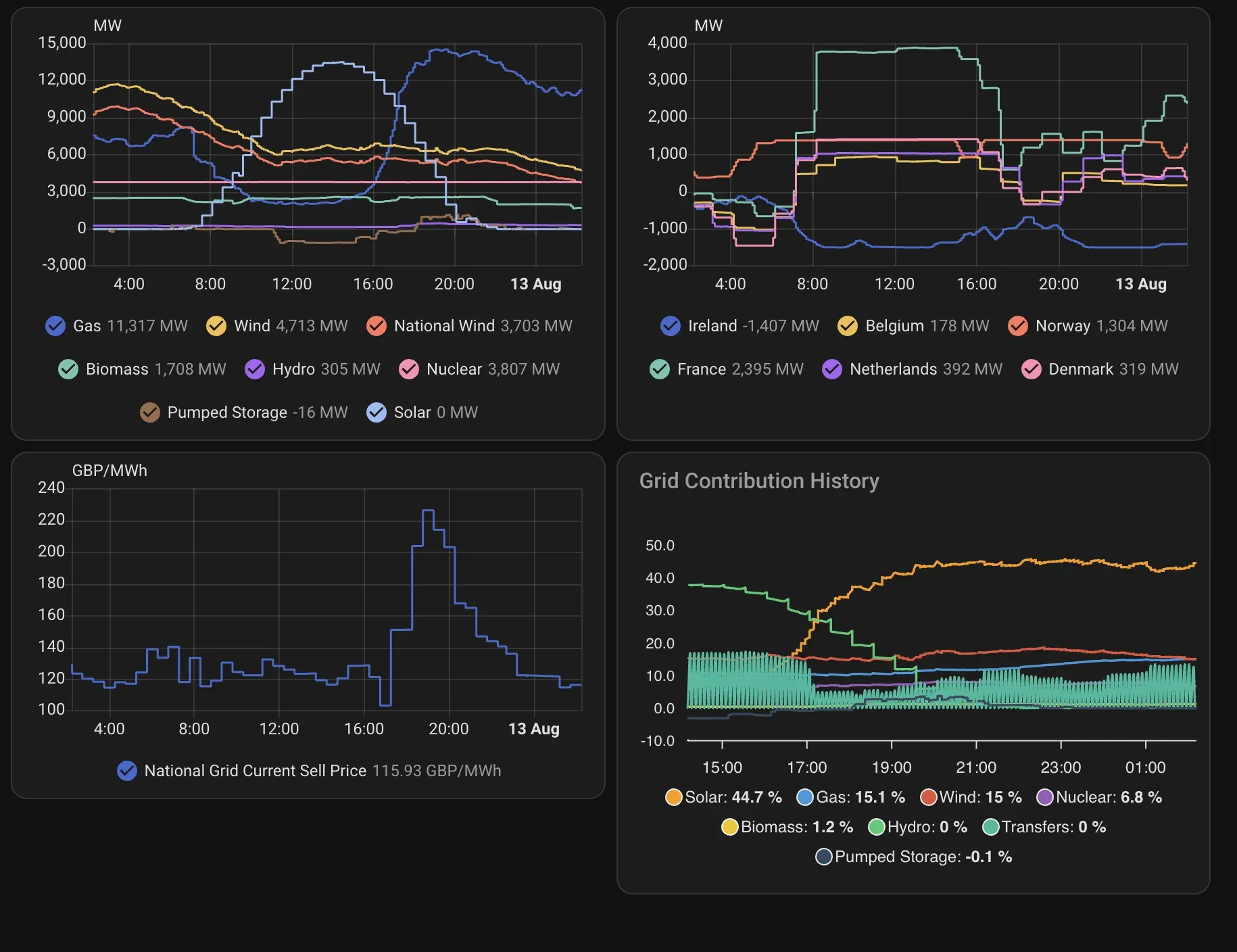
Task: Click the "100" price axis label
Action: click(51, 709)
